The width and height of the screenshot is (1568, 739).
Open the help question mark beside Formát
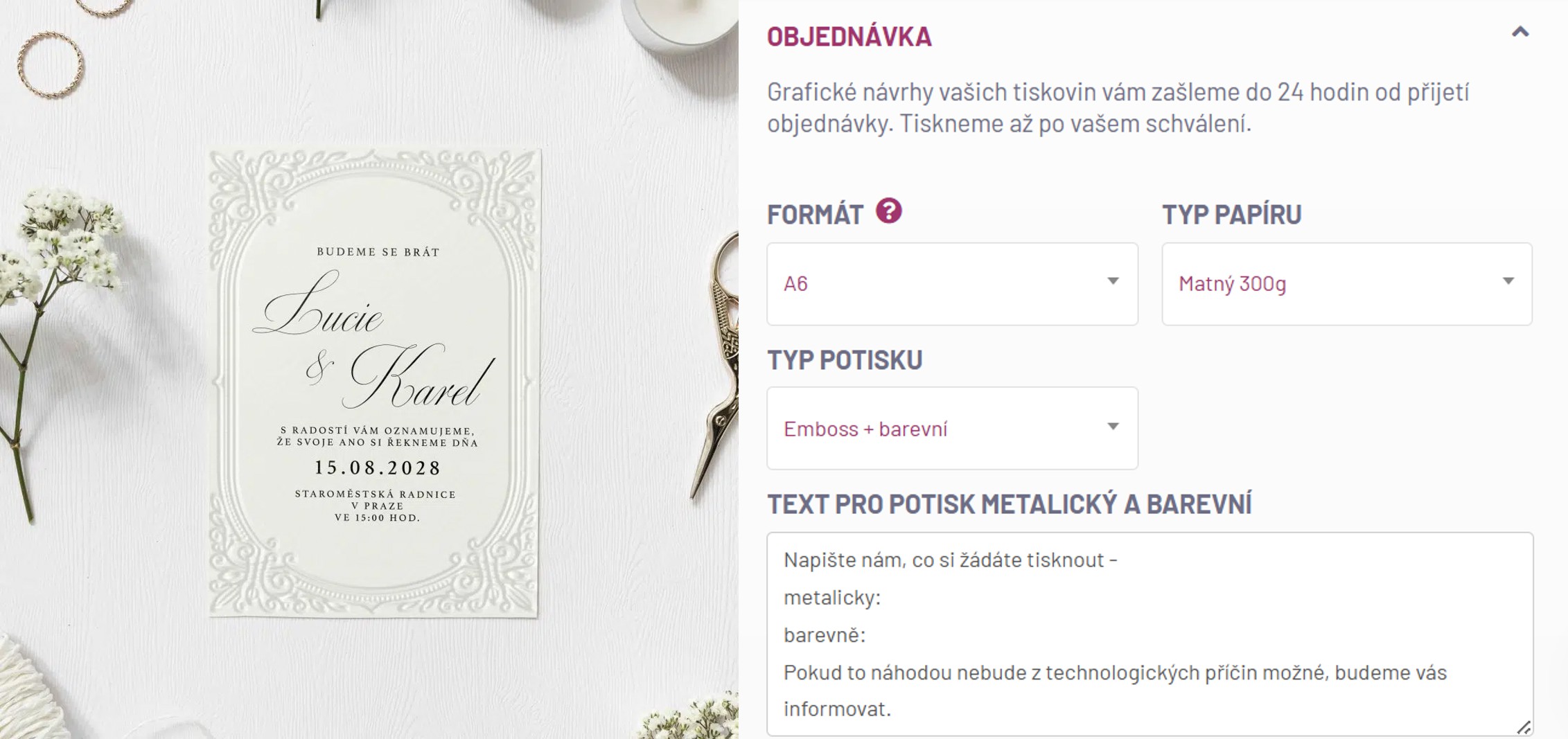tap(889, 211)
